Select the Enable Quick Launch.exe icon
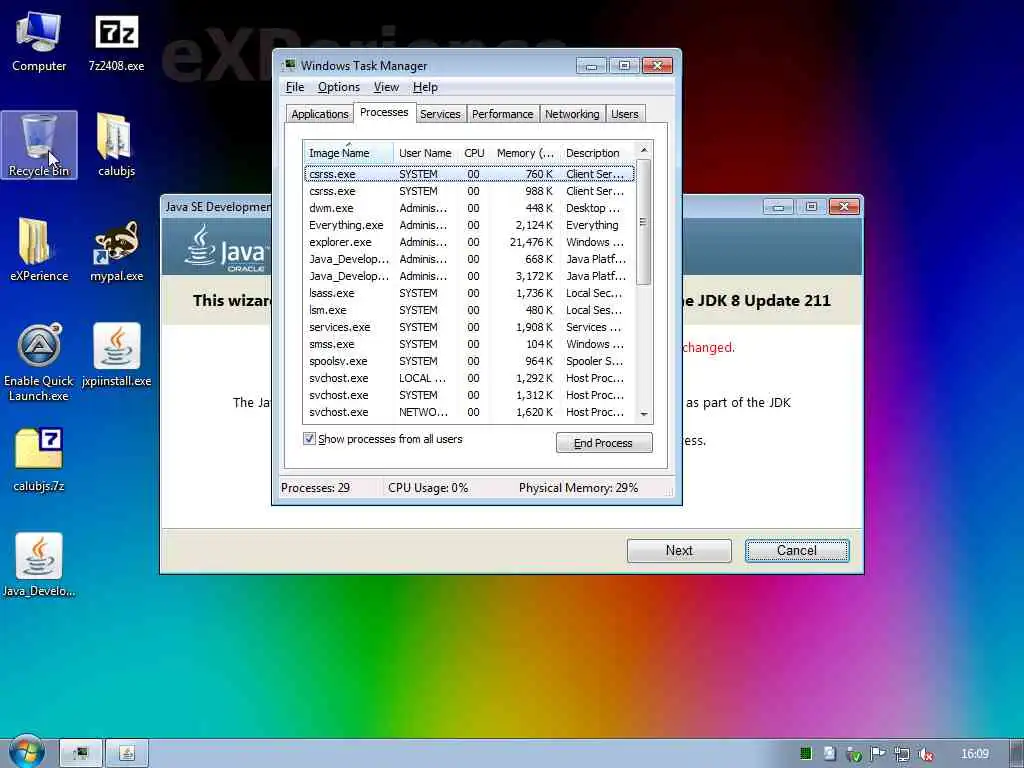Screen dimensions: 1024x768 coord(39,362)
